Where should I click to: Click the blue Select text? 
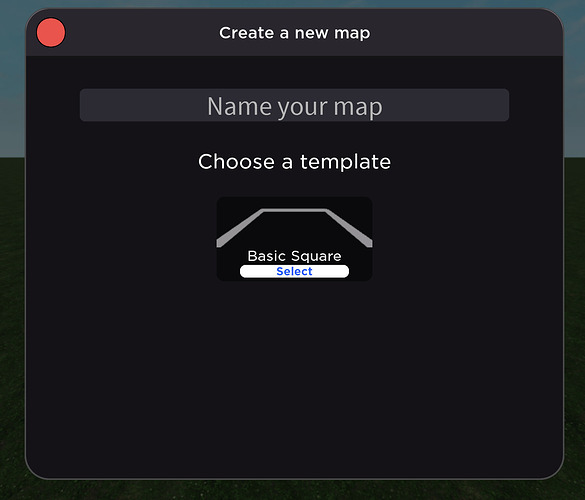pyautogui.click(x=294, y=271)
